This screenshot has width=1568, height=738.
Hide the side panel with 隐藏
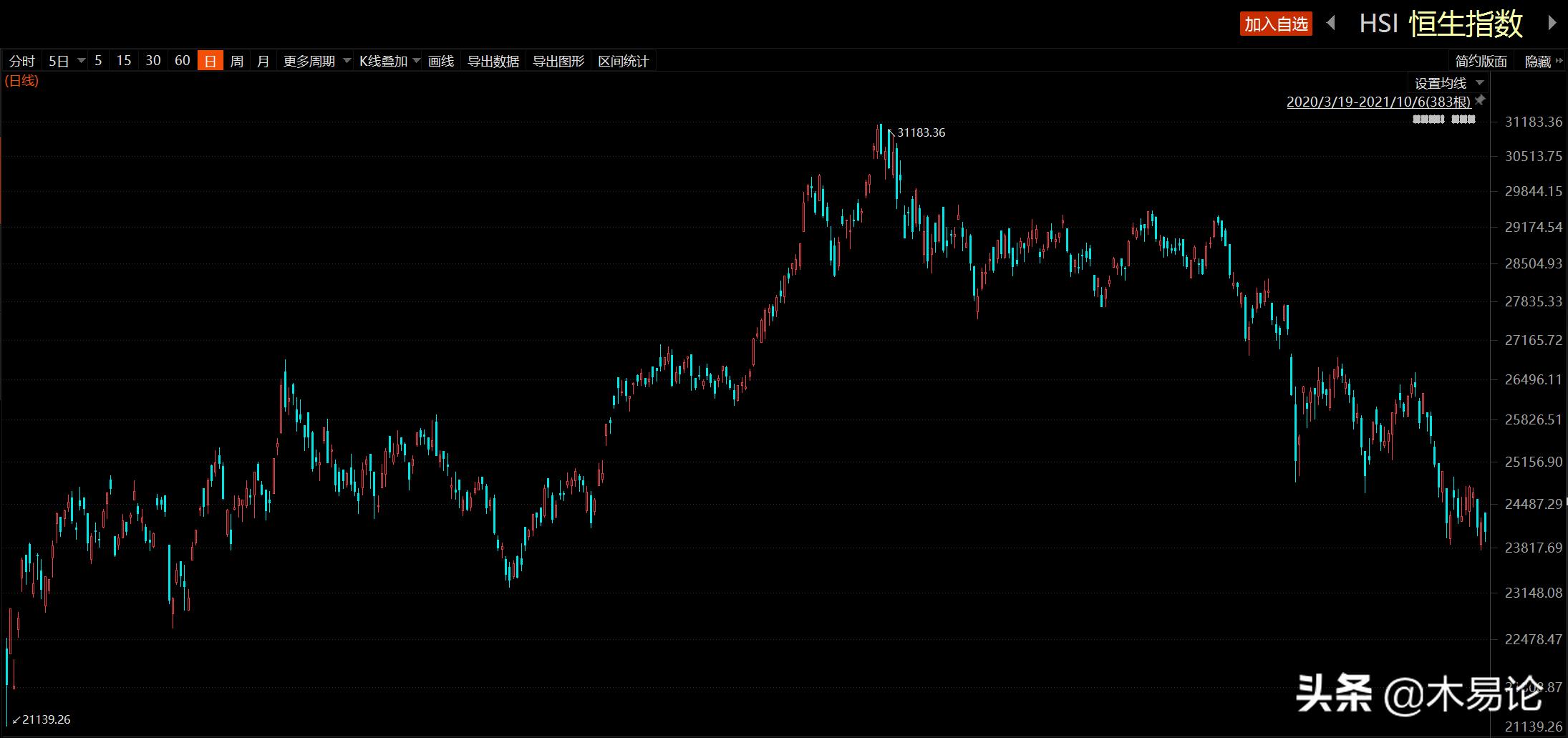click(1543, 62)
